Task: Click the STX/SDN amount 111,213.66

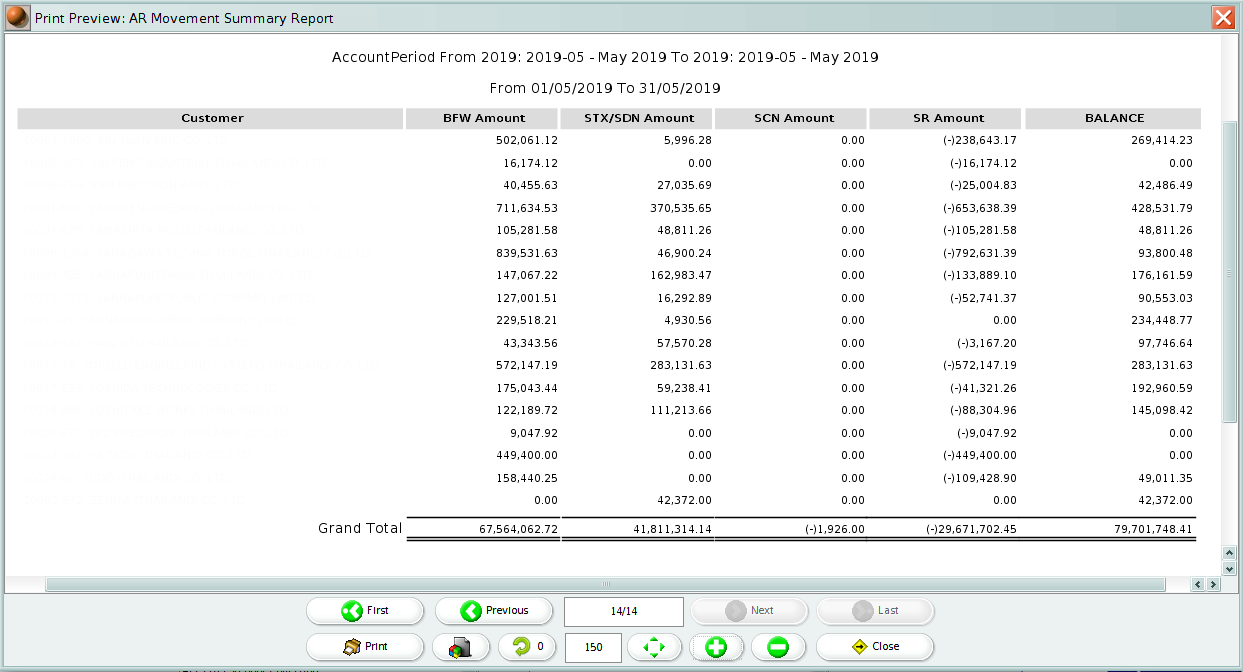Action: [x=681, y=410]
